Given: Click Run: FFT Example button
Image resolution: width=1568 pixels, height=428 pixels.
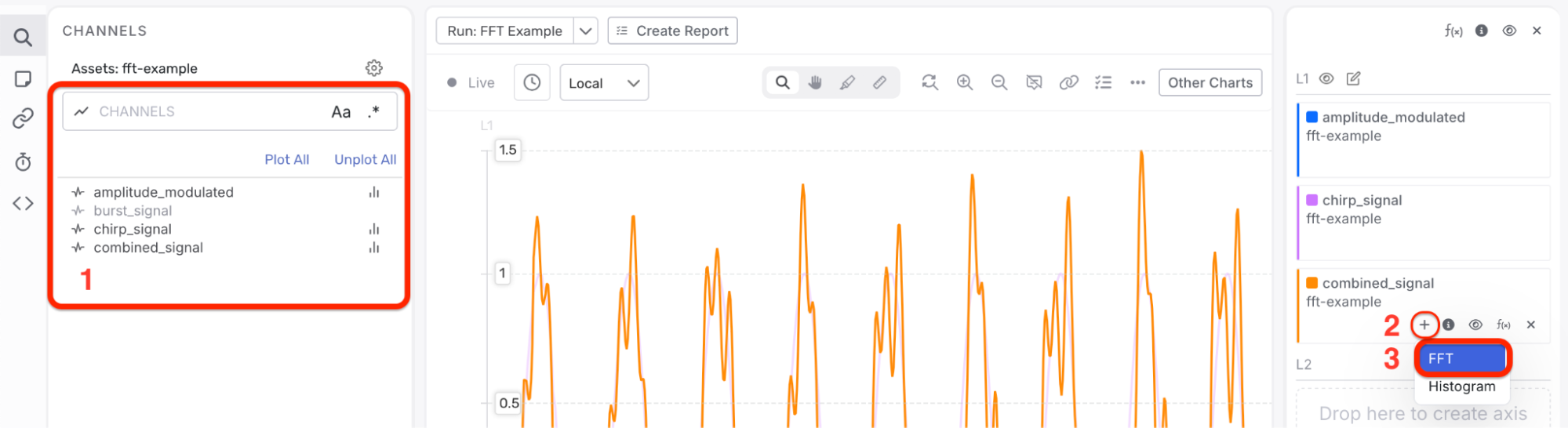Looking at the screenshot, I should coord(505,31).
